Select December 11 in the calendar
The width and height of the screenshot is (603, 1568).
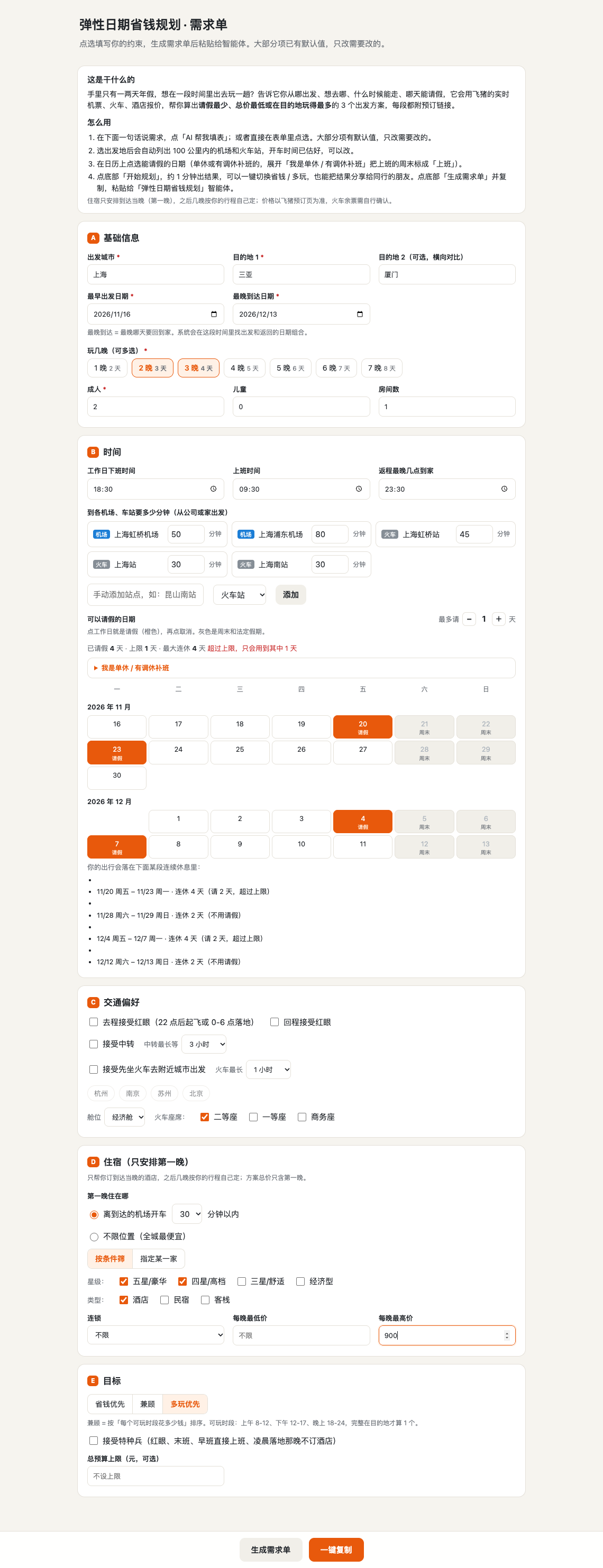(362, 847)
